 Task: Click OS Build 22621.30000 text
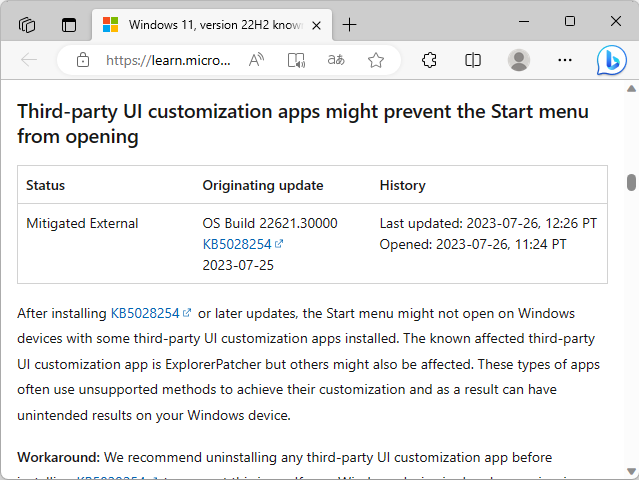tap(270, 223)
